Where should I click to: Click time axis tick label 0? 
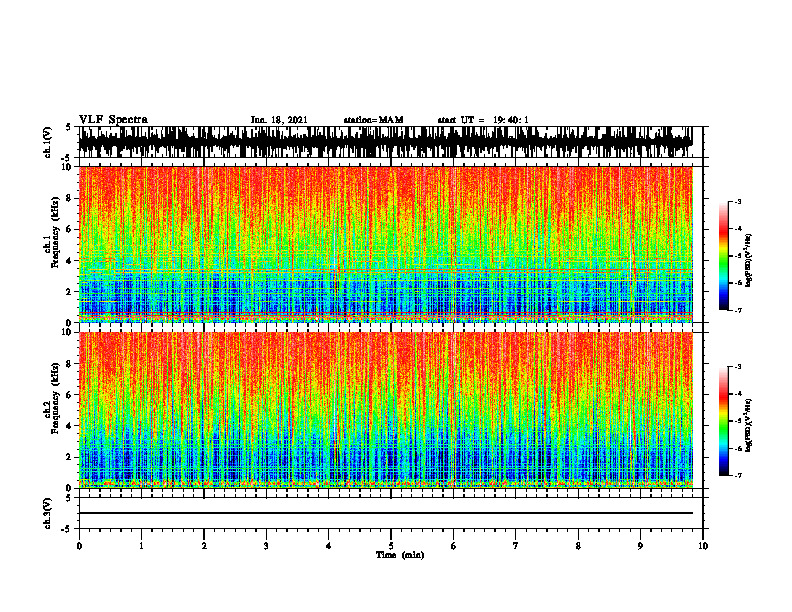coord(79,546)
